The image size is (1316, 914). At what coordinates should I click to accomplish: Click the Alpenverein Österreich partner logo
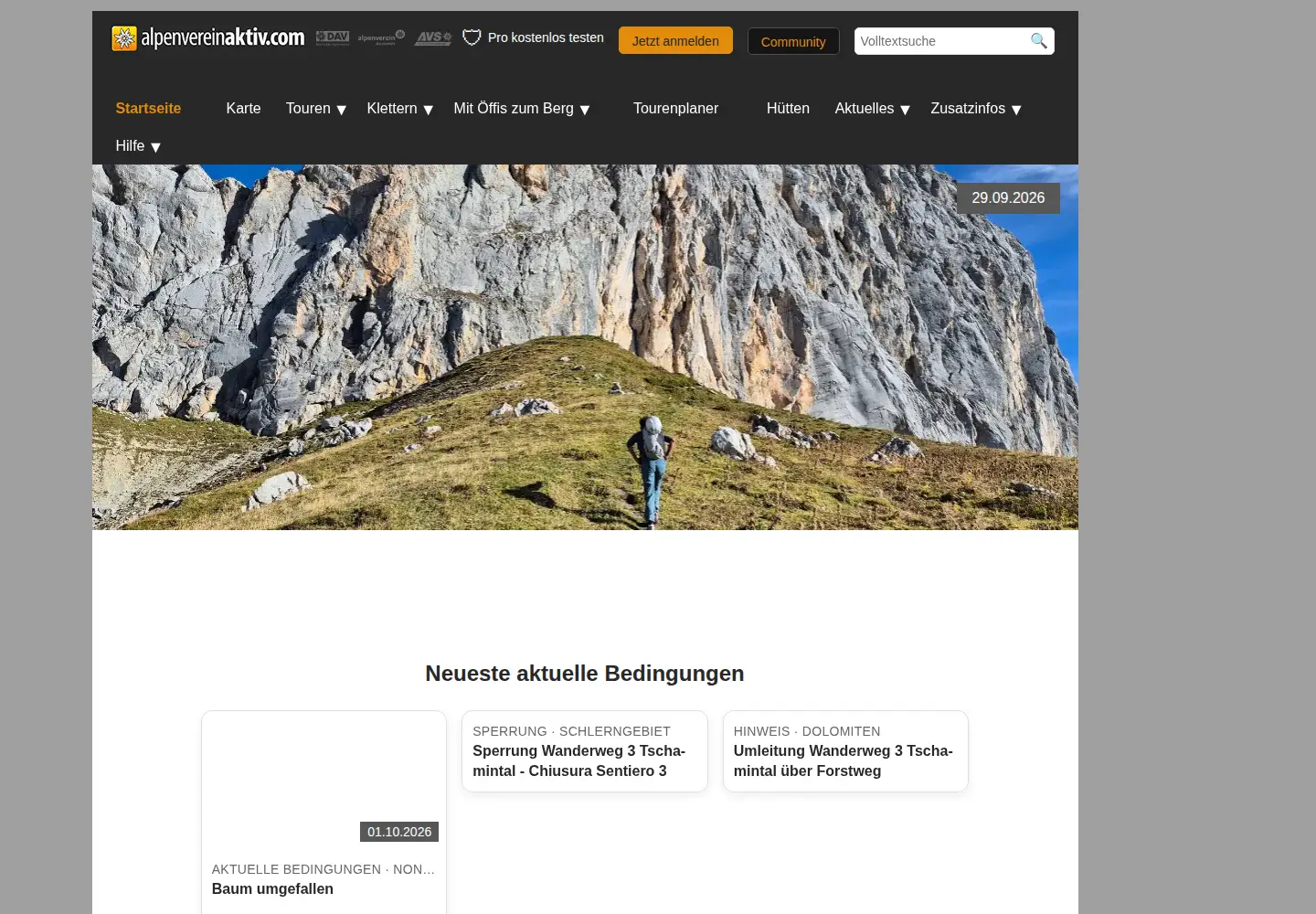381,37
